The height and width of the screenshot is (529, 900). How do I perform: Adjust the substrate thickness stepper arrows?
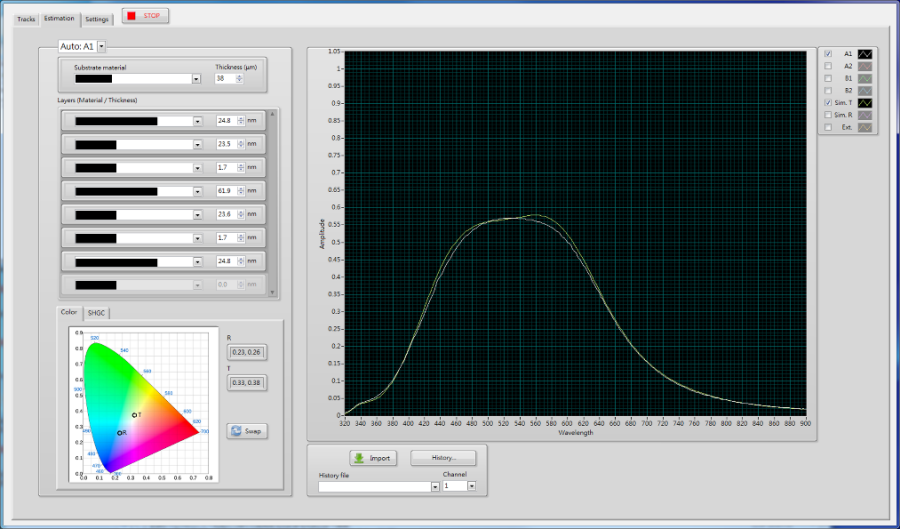[x=239, y=79]
